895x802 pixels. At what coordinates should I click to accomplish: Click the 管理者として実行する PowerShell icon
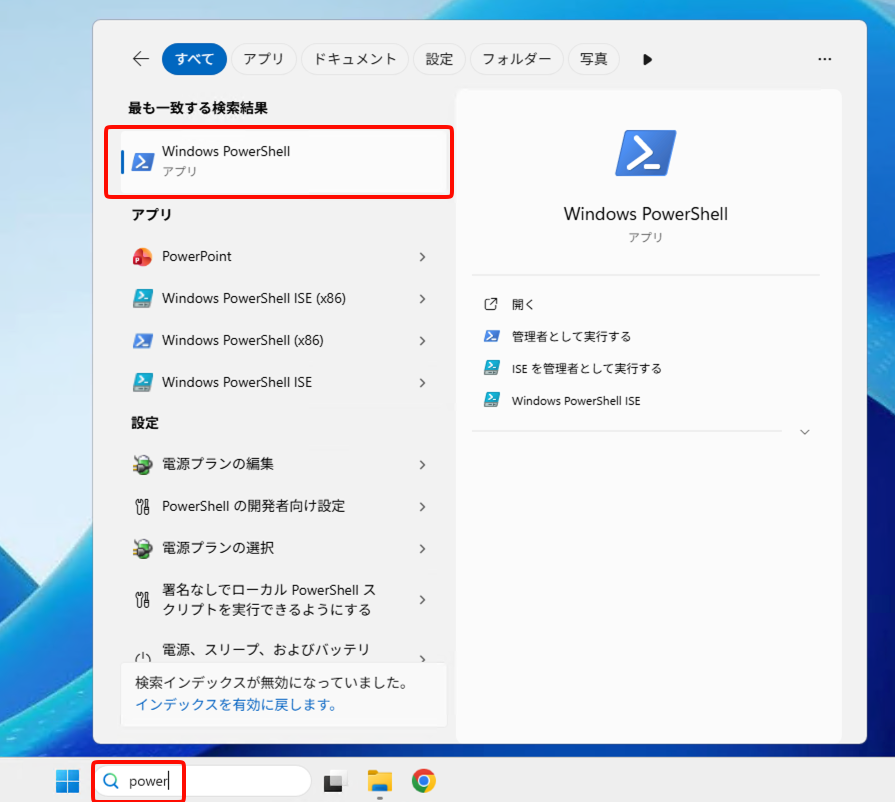[492, 336]
